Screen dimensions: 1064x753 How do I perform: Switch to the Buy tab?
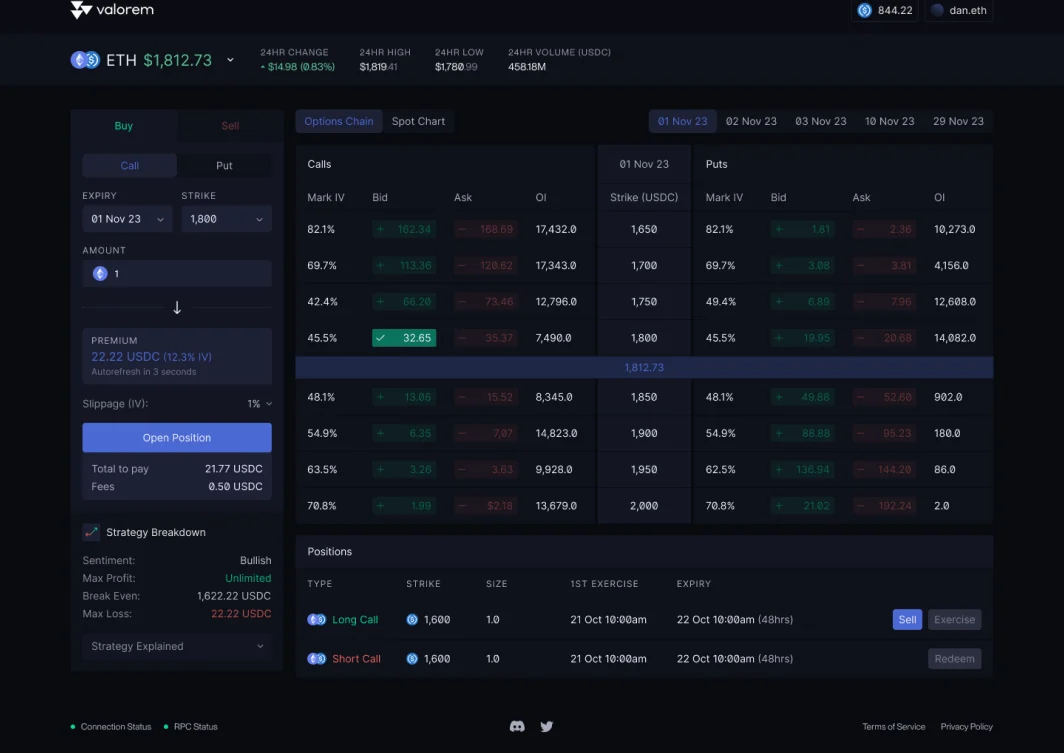(x=124, y=126)
